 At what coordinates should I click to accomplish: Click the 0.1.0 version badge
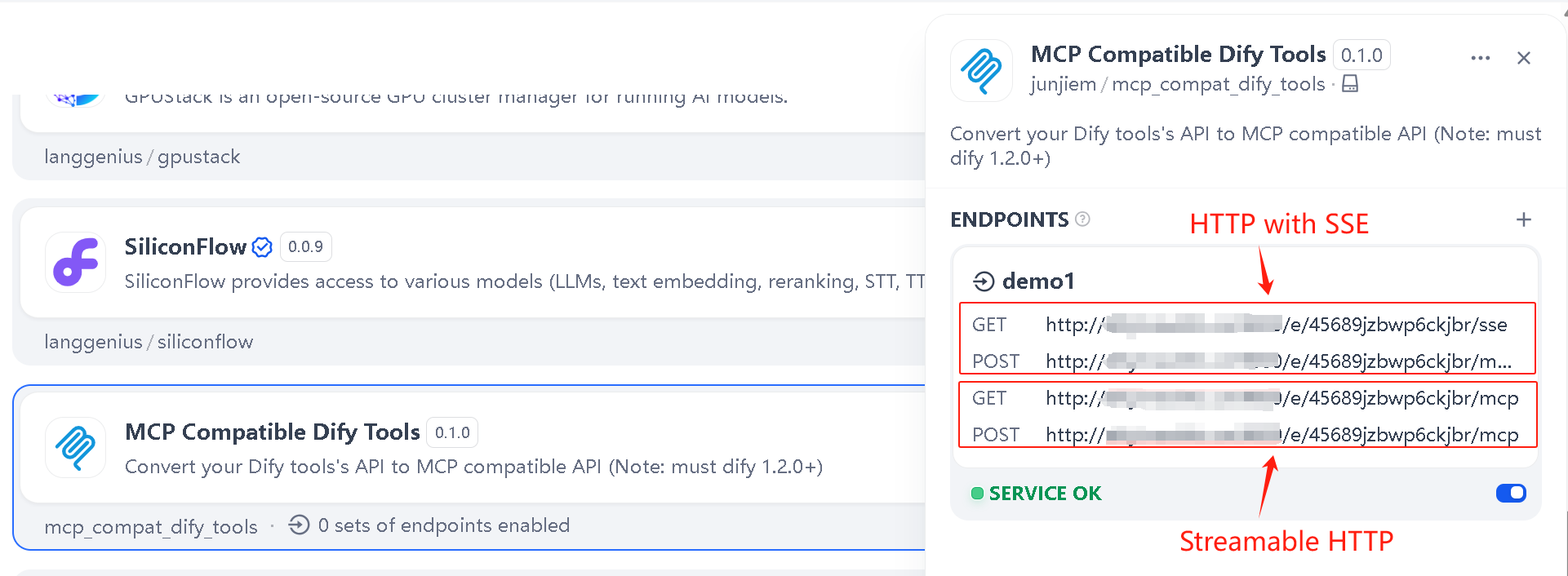click(1361, 55)
